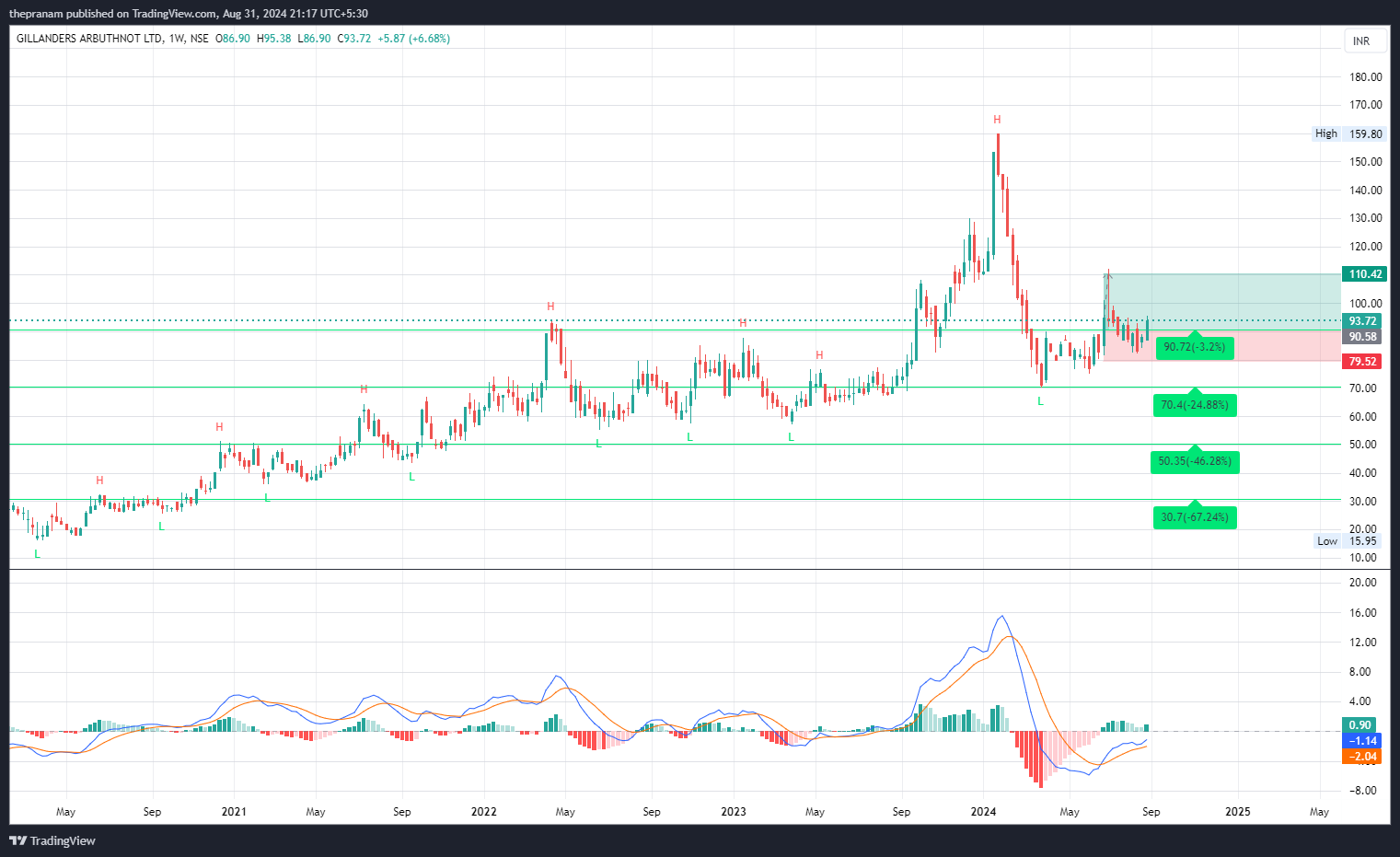This screenshot has height=857, width=1400.
Task: Select the High 159.80 label
Action: [1348, 133]
